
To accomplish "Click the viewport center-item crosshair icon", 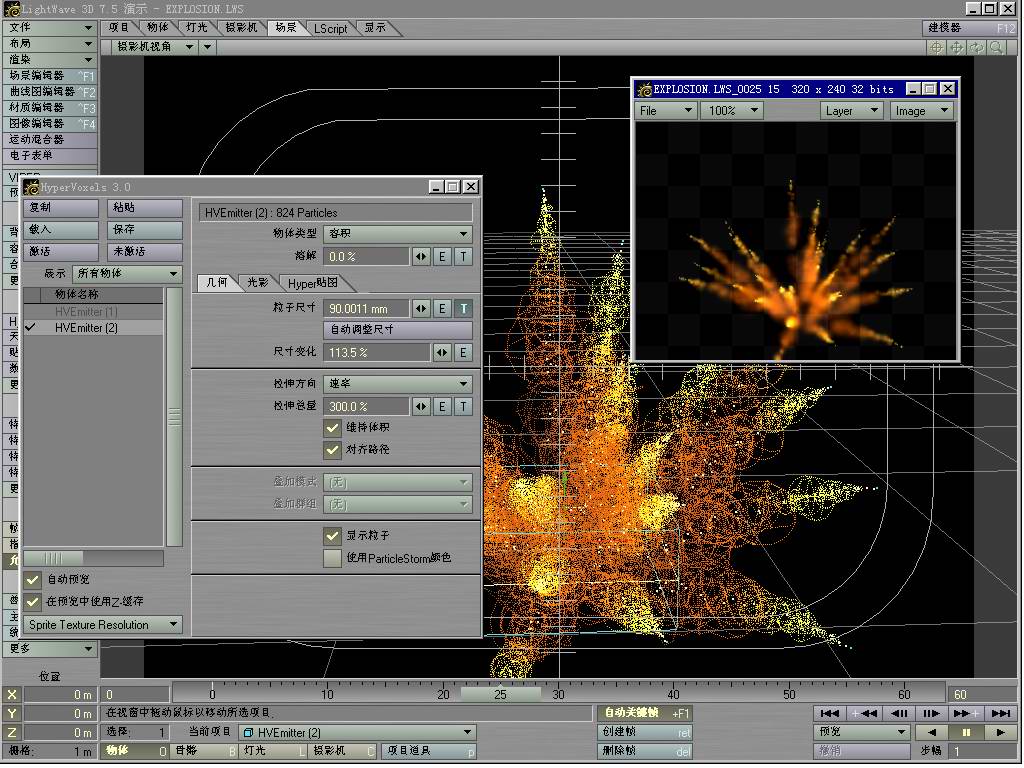I will click(937, 48).
